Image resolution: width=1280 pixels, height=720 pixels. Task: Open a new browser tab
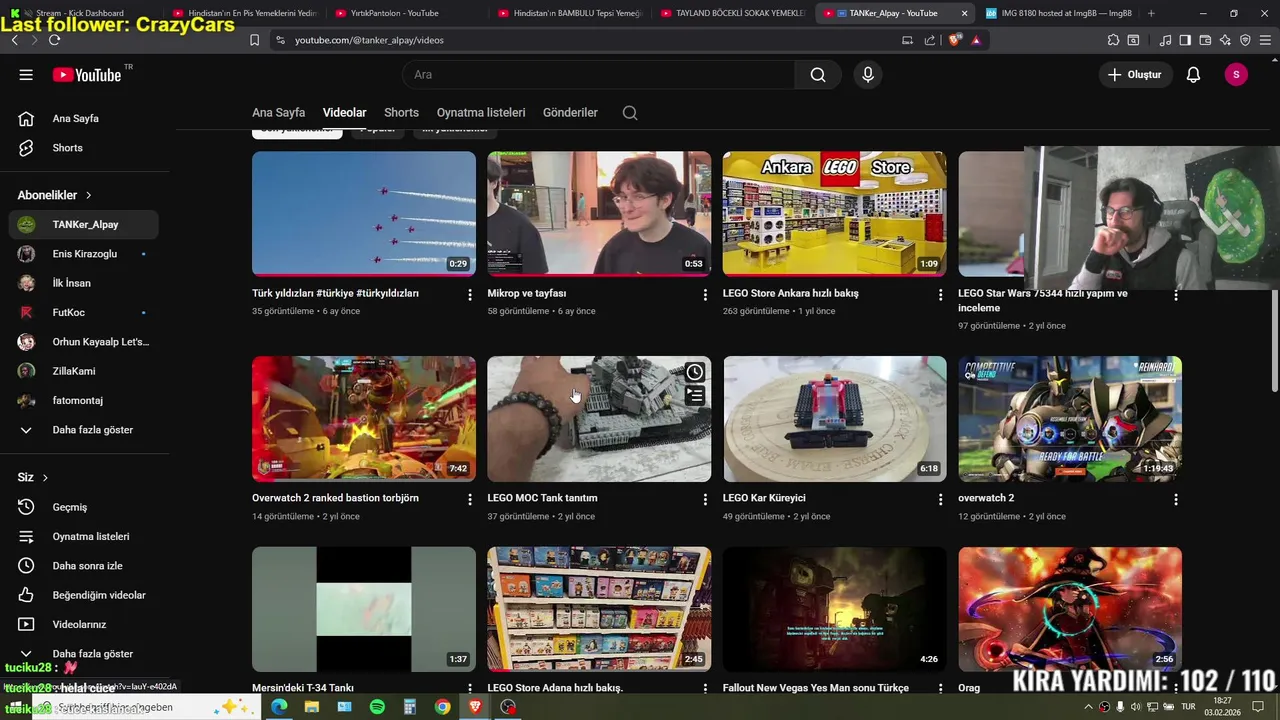[1151, 13]
